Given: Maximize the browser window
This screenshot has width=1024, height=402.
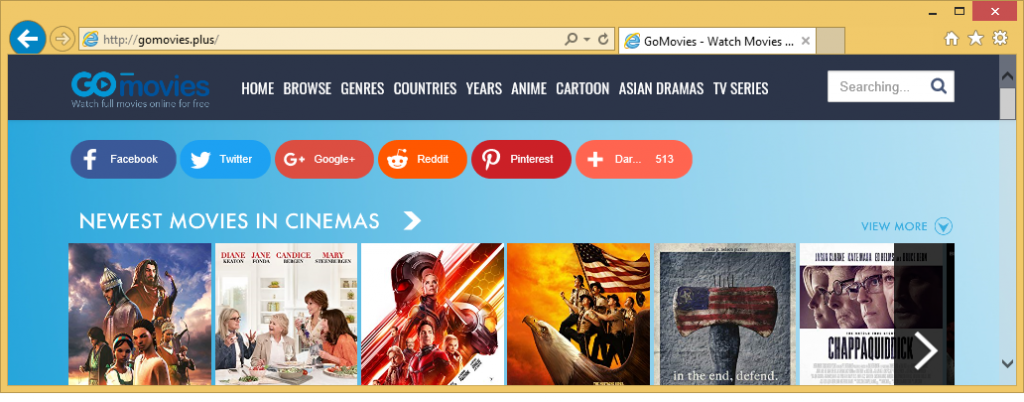Looking at the screenshot, I should coord(959,11).
